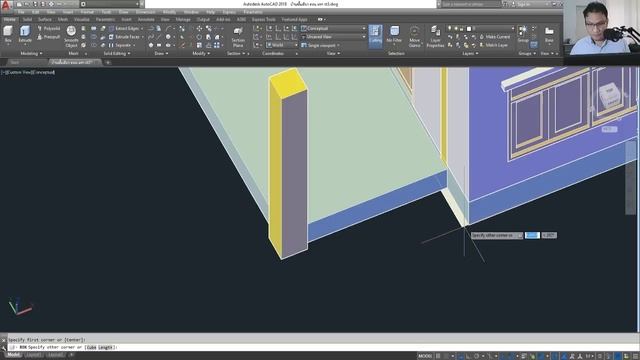Switch to the Surface ribbon tab
This screenshot has height=360, width=640.
coord(44,19)
